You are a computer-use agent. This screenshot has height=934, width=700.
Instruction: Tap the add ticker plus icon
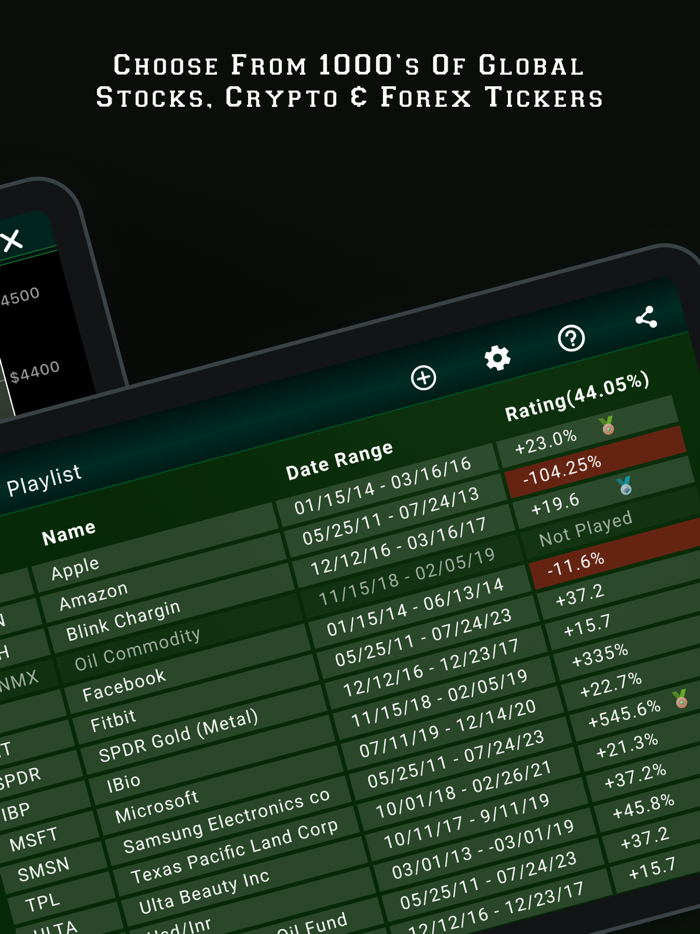tap(424, 378)
